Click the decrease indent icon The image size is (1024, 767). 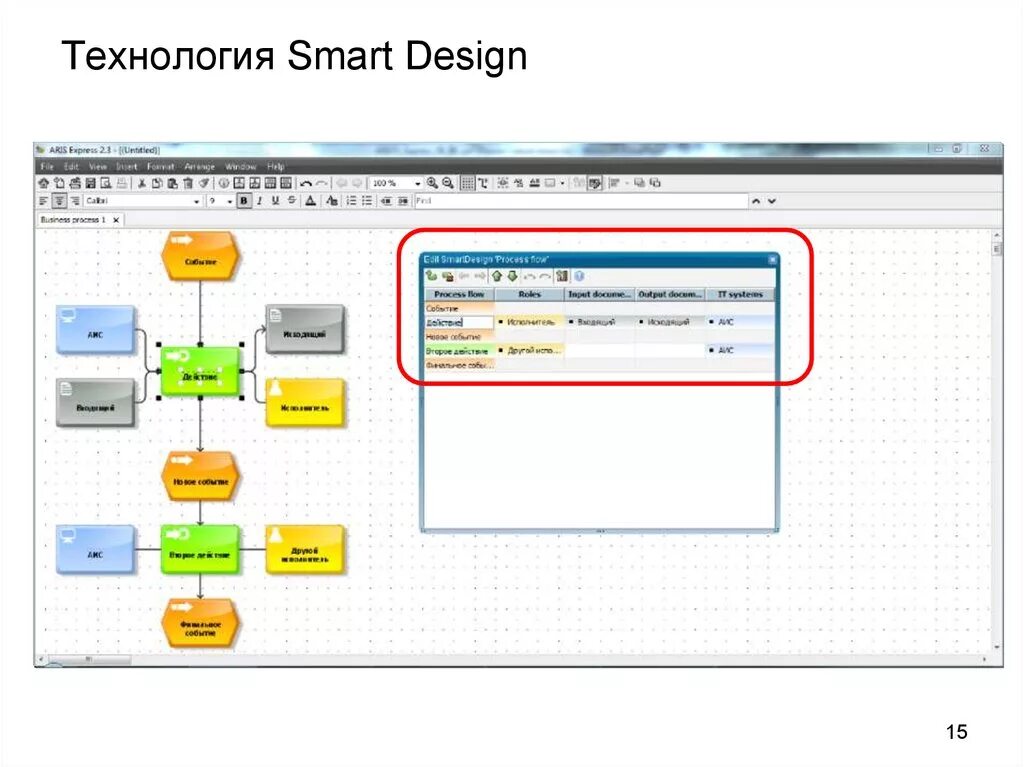pyautogui.click(x=387, y=201)
